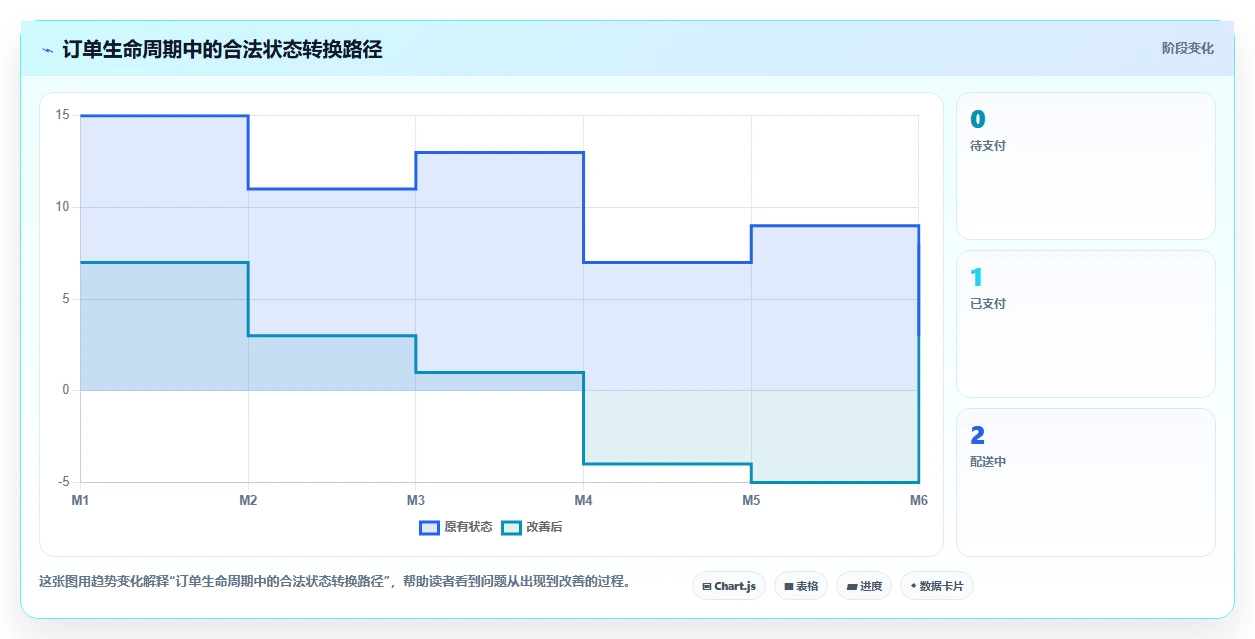Image resolution: width=1255 pixels, height=639 pixels.
Task: Click the 表格 tag
Action: [801, 586]
